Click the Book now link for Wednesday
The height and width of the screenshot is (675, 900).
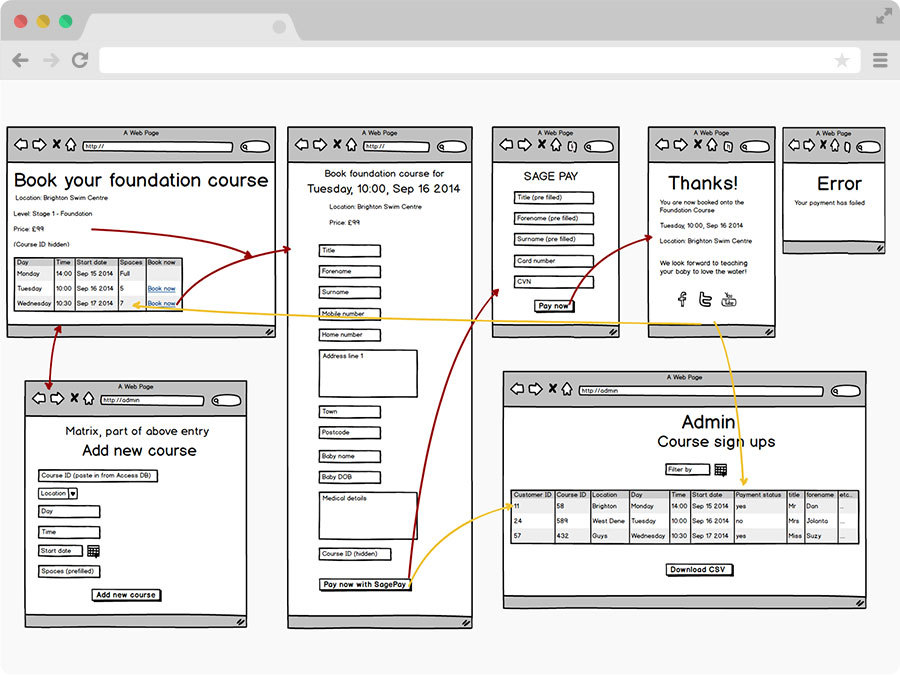161,303
